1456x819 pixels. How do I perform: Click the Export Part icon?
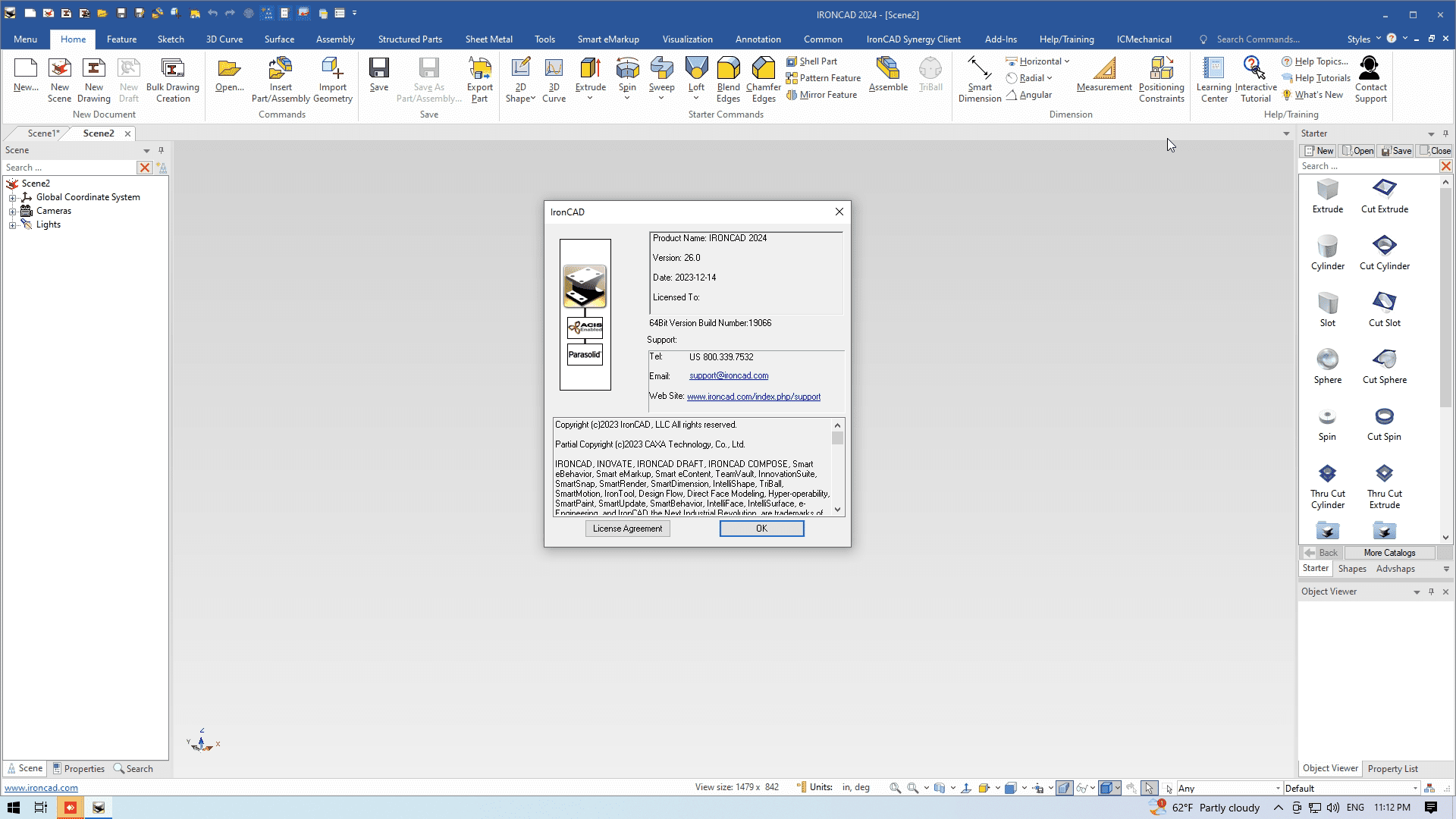pyautogui.click(x=479, y=79)
